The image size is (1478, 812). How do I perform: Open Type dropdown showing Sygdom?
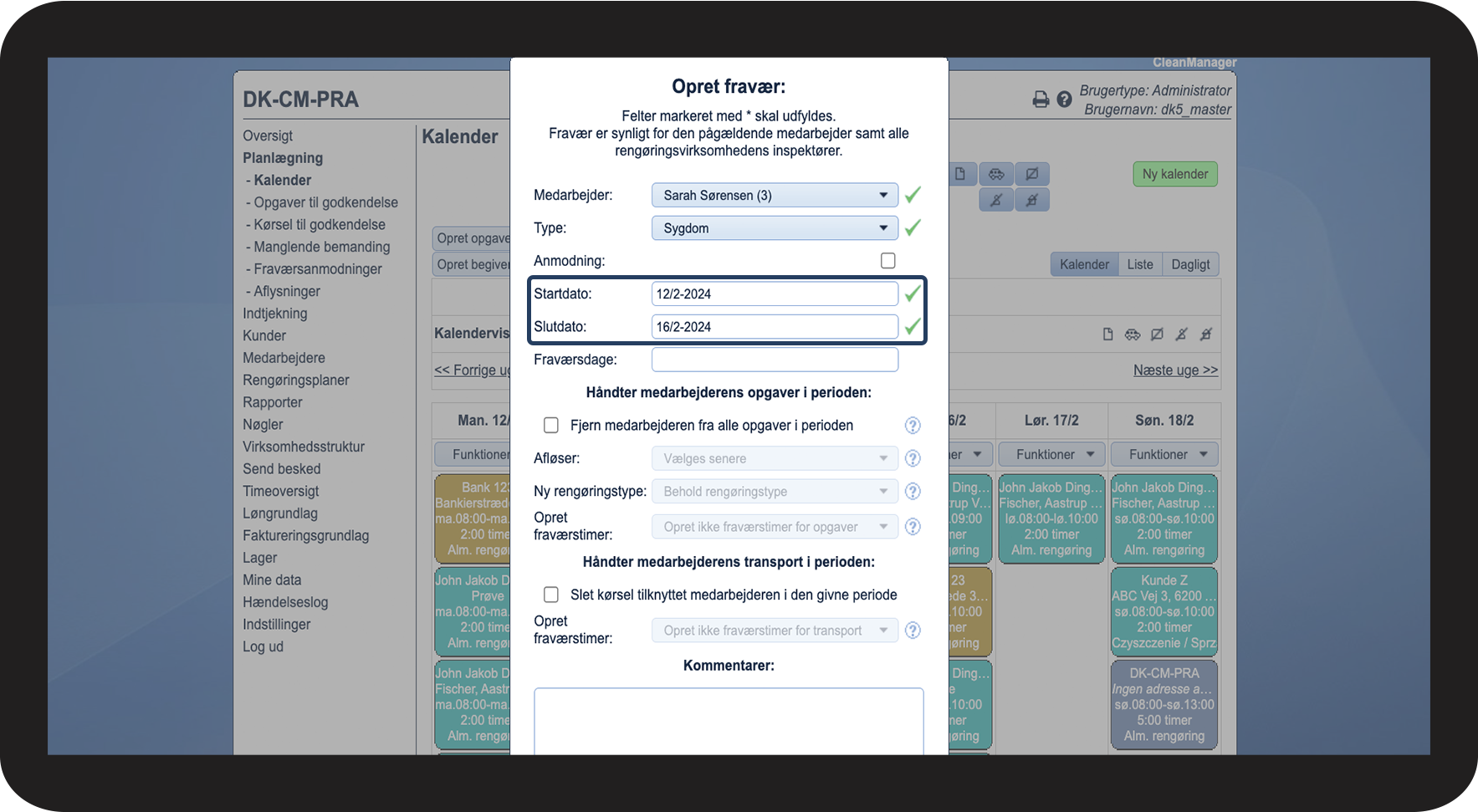tap(775, 228)
